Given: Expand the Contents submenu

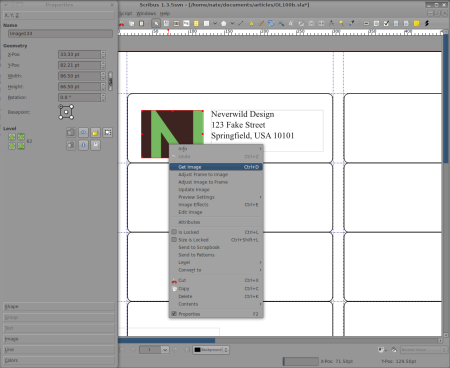Looking at the screenshot, I should click(216, 304).
